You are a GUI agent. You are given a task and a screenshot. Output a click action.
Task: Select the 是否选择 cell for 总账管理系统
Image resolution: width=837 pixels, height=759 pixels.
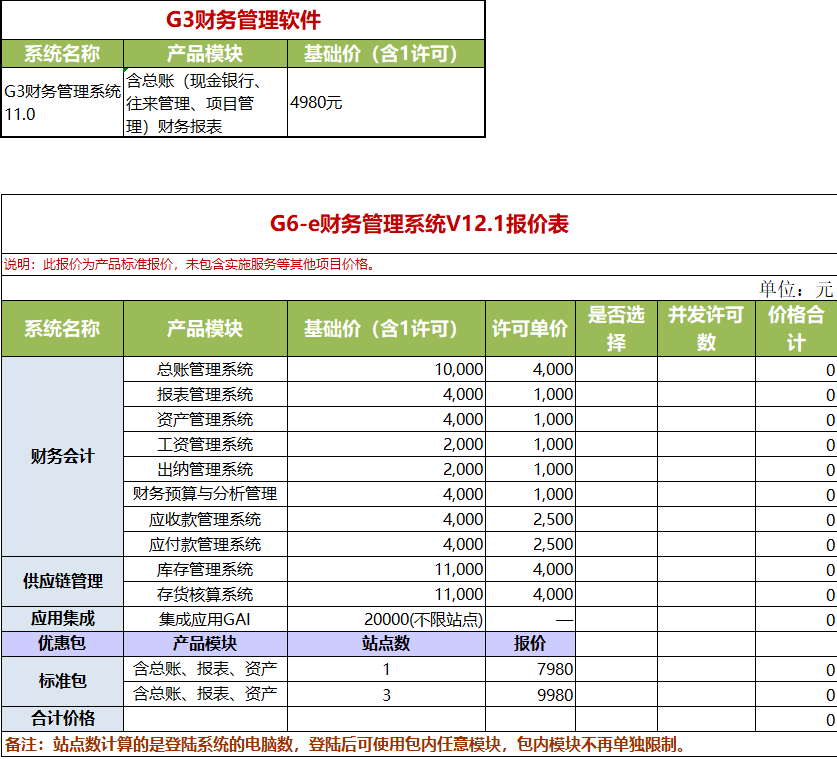click(617, 369)
